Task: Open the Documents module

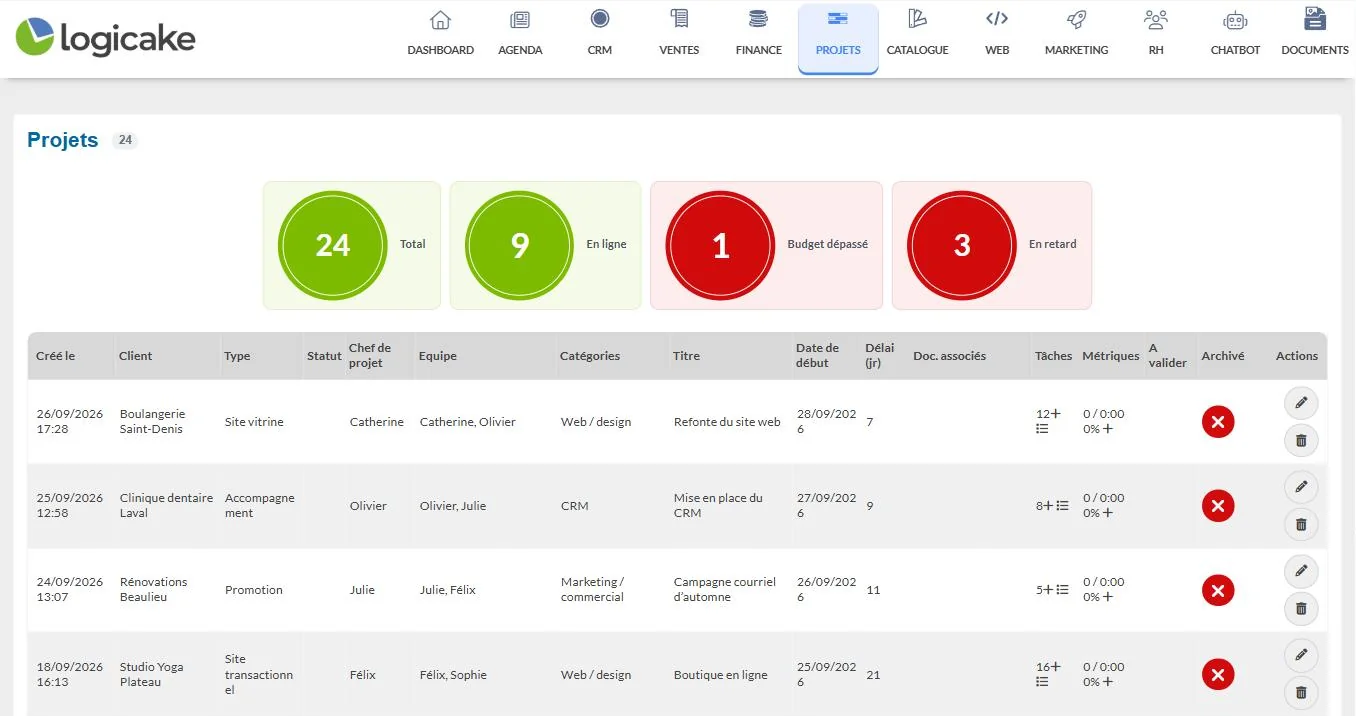Action: point(1315,32)
